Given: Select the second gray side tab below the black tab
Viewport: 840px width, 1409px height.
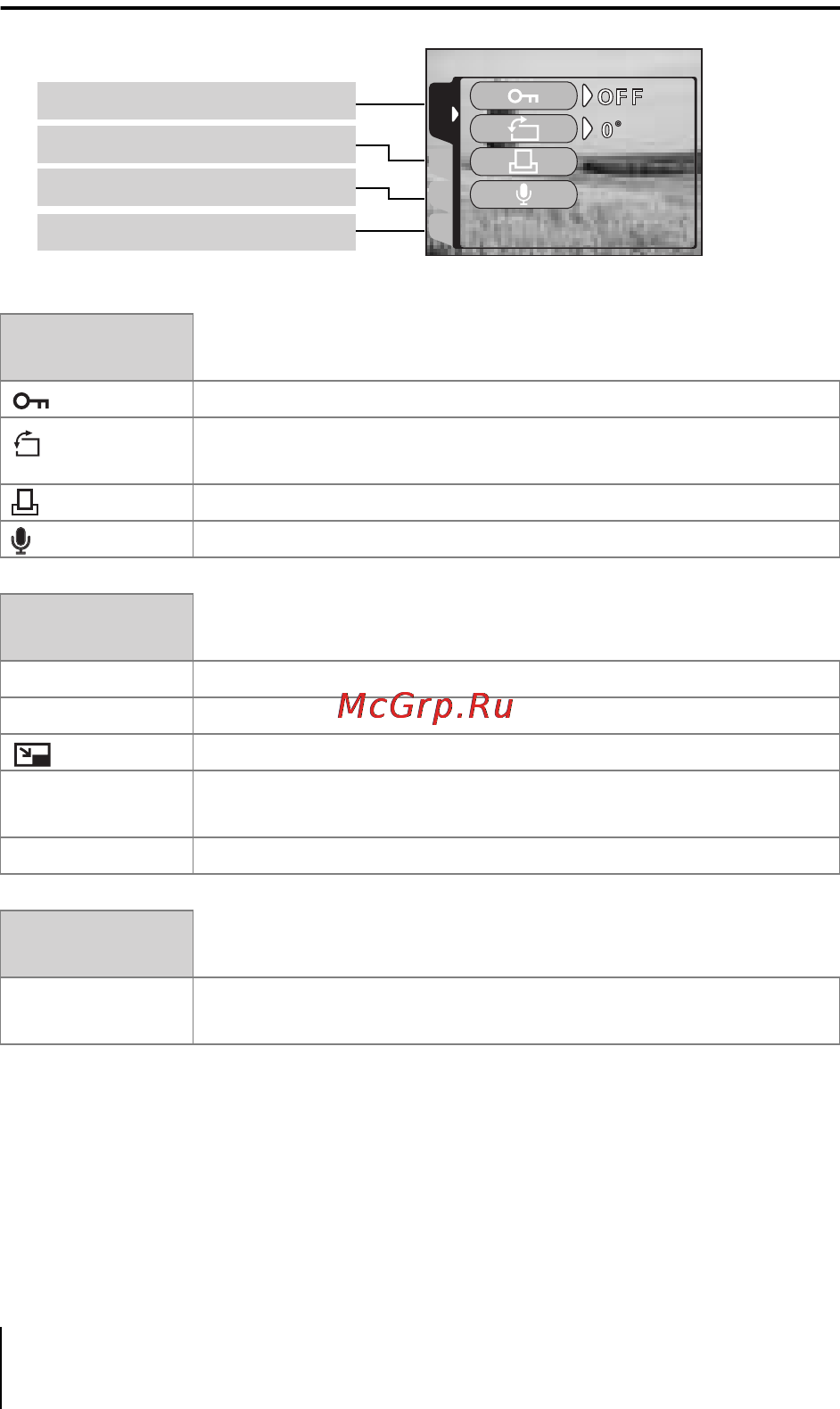Looking at the screenshot, I should click(441, 193).
